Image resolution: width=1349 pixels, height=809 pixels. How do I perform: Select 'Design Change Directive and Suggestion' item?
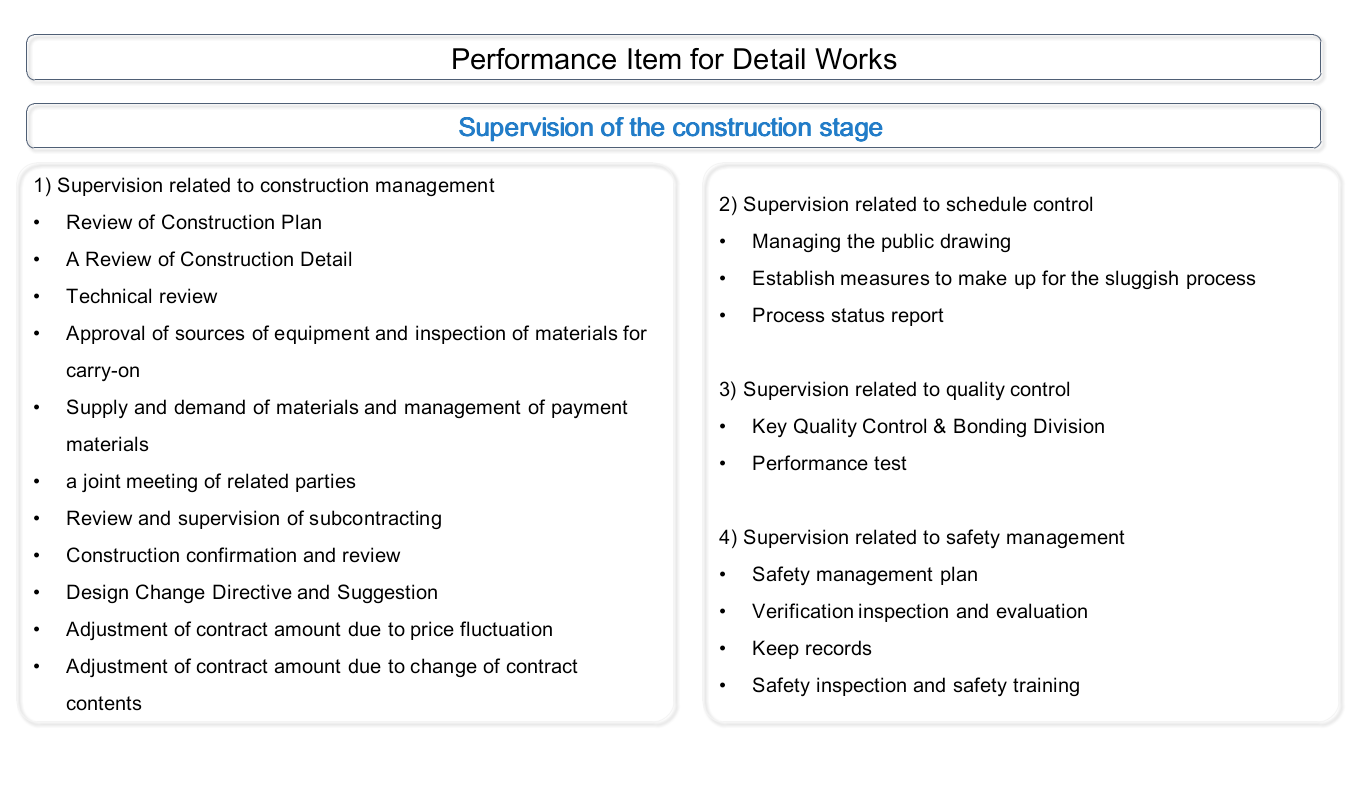pyautogui.click(x=252, y=592)
